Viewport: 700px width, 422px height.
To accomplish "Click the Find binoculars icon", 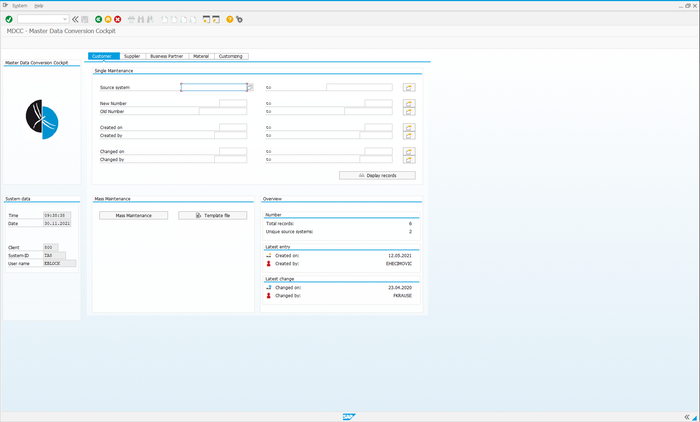I will pyautogui.click(x=141, y=19).
